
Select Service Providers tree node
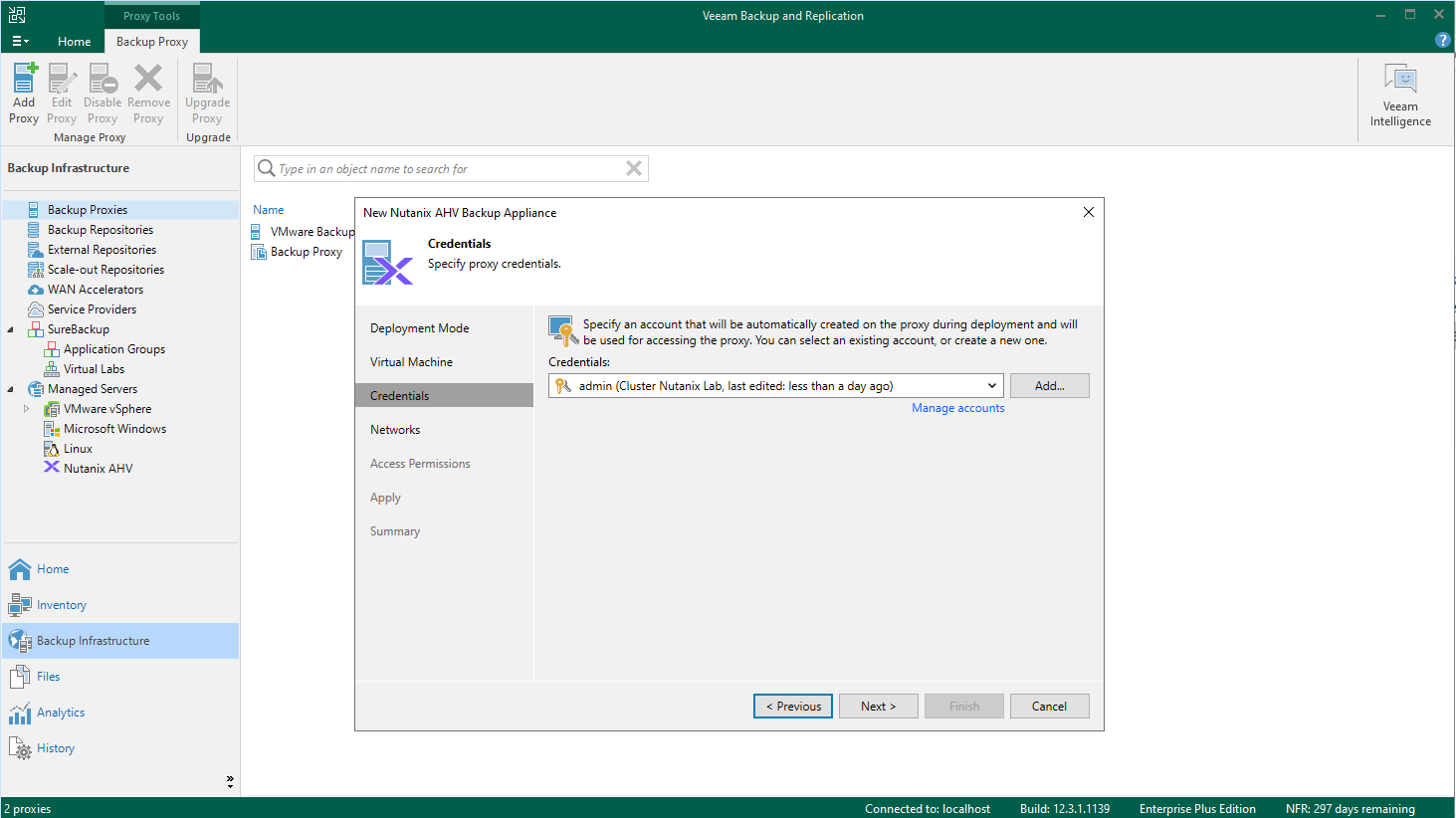click(x=92, y=309)
